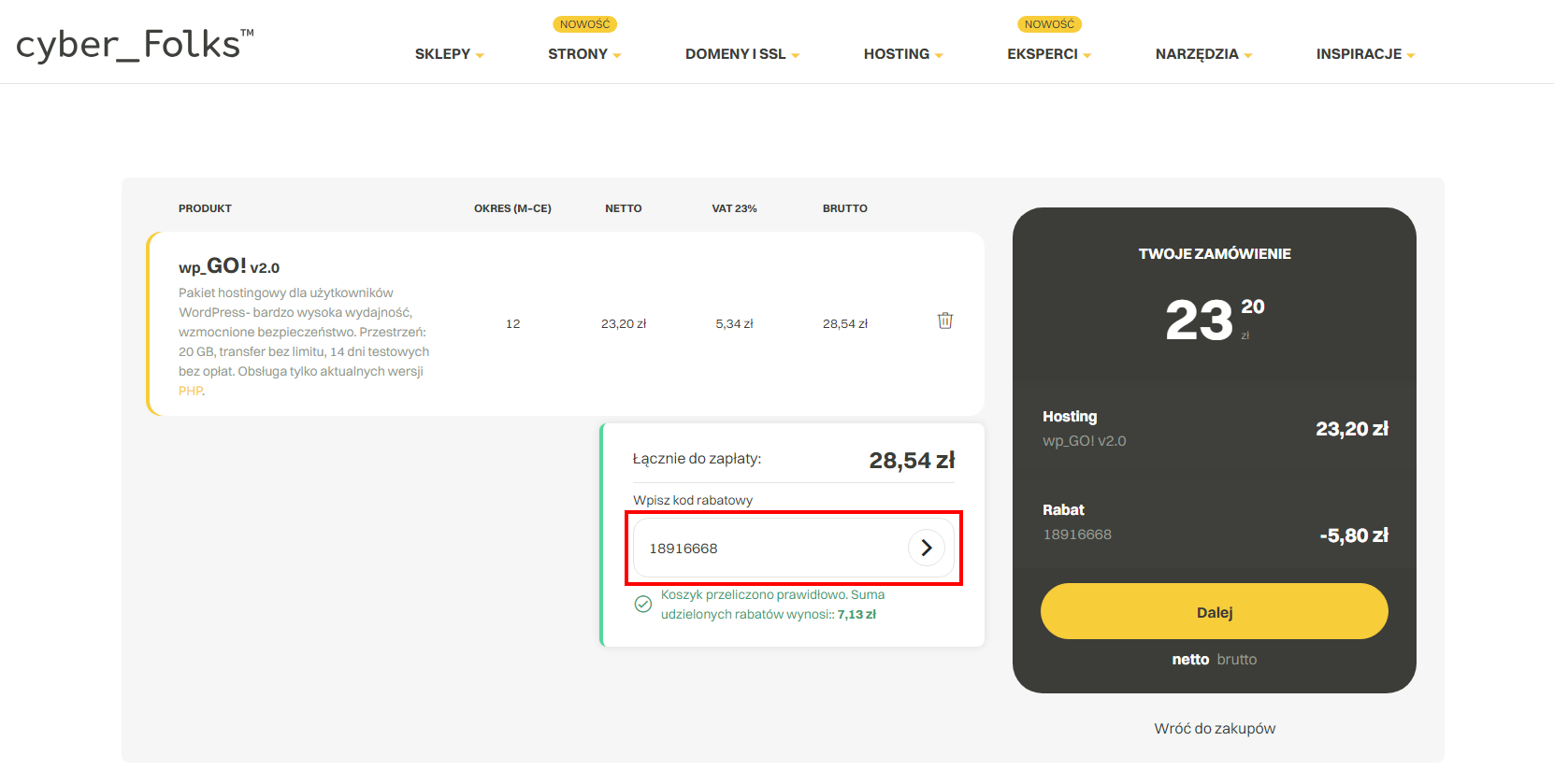
Task: Click the Hosting price 23,20 zł in summary
Action: 1352,429
